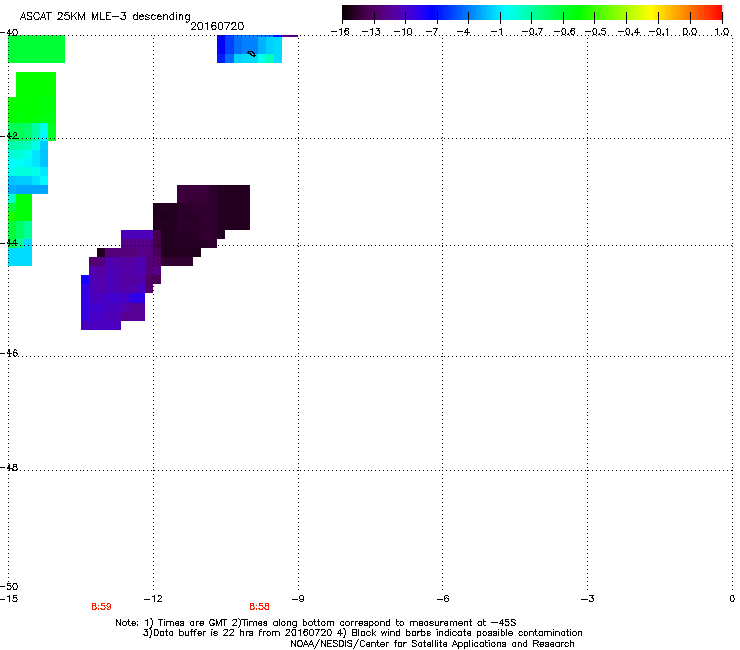Click the red 8:59 swath time label
This screenshot has width=740, height=650.
101,607
